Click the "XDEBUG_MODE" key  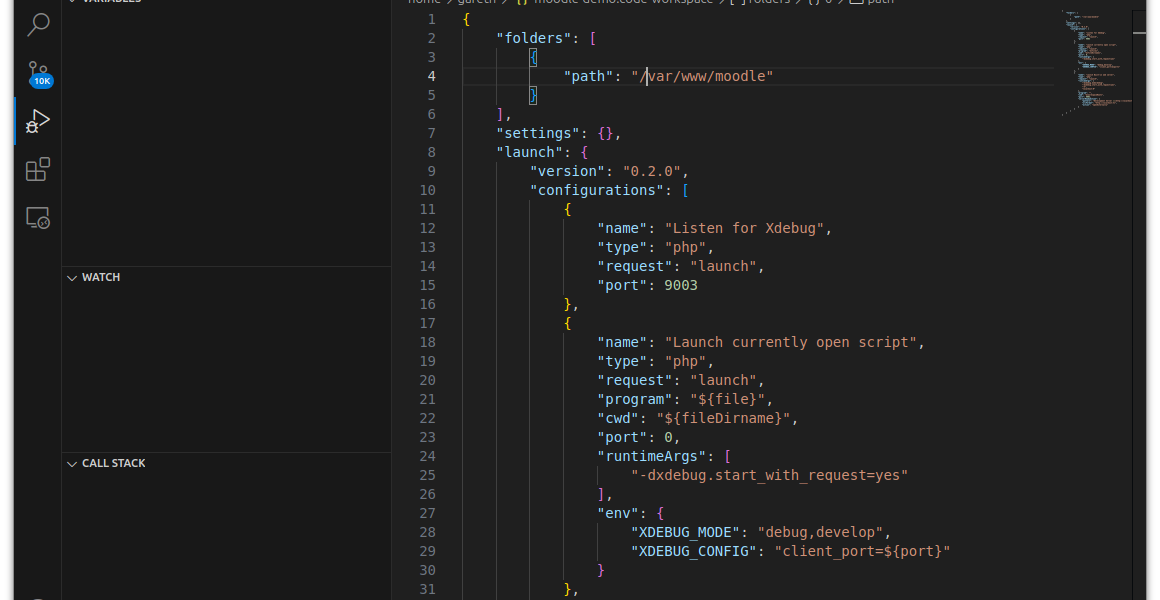coord(686,533)
